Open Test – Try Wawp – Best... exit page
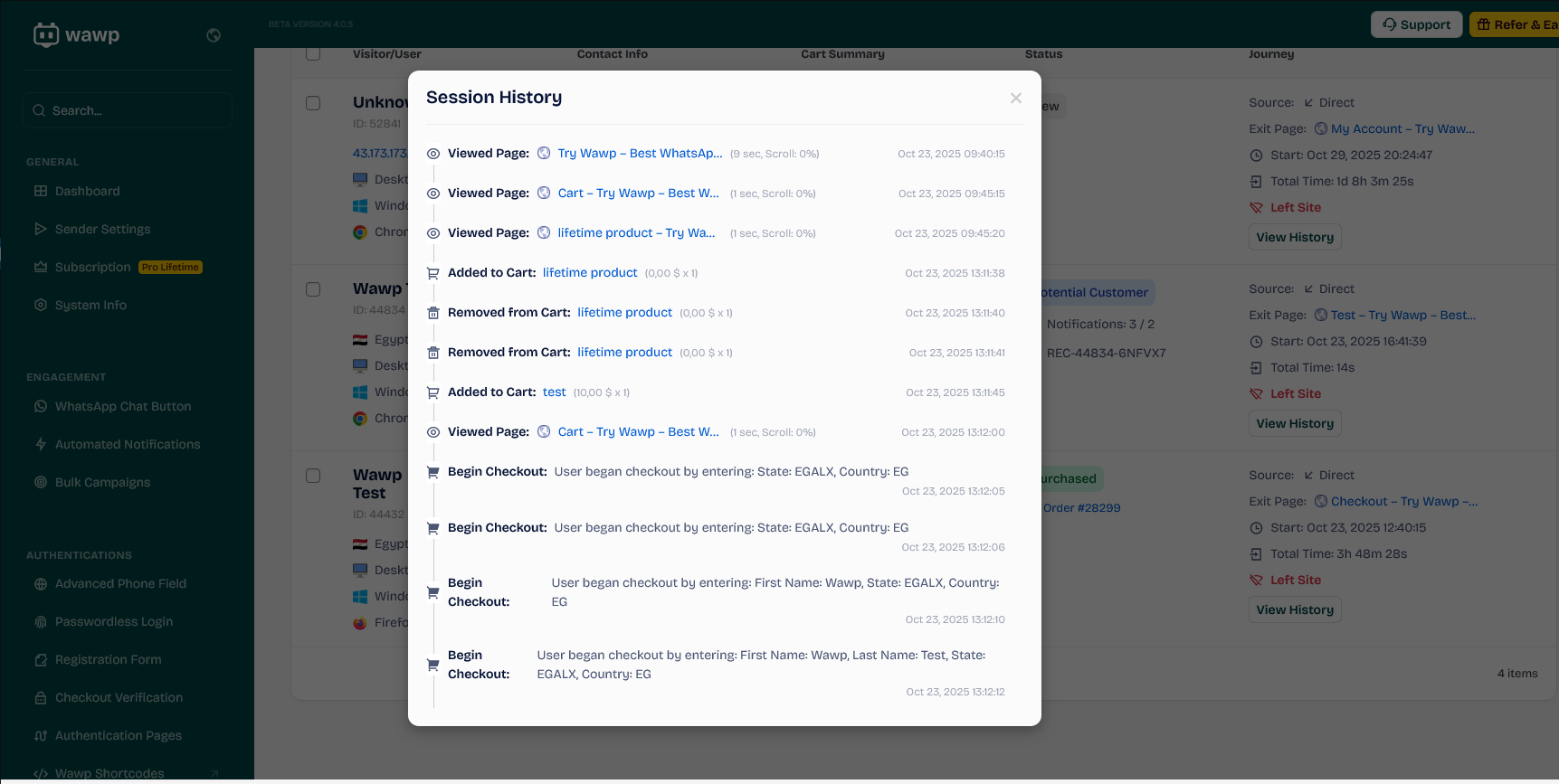 (1403, 316)
